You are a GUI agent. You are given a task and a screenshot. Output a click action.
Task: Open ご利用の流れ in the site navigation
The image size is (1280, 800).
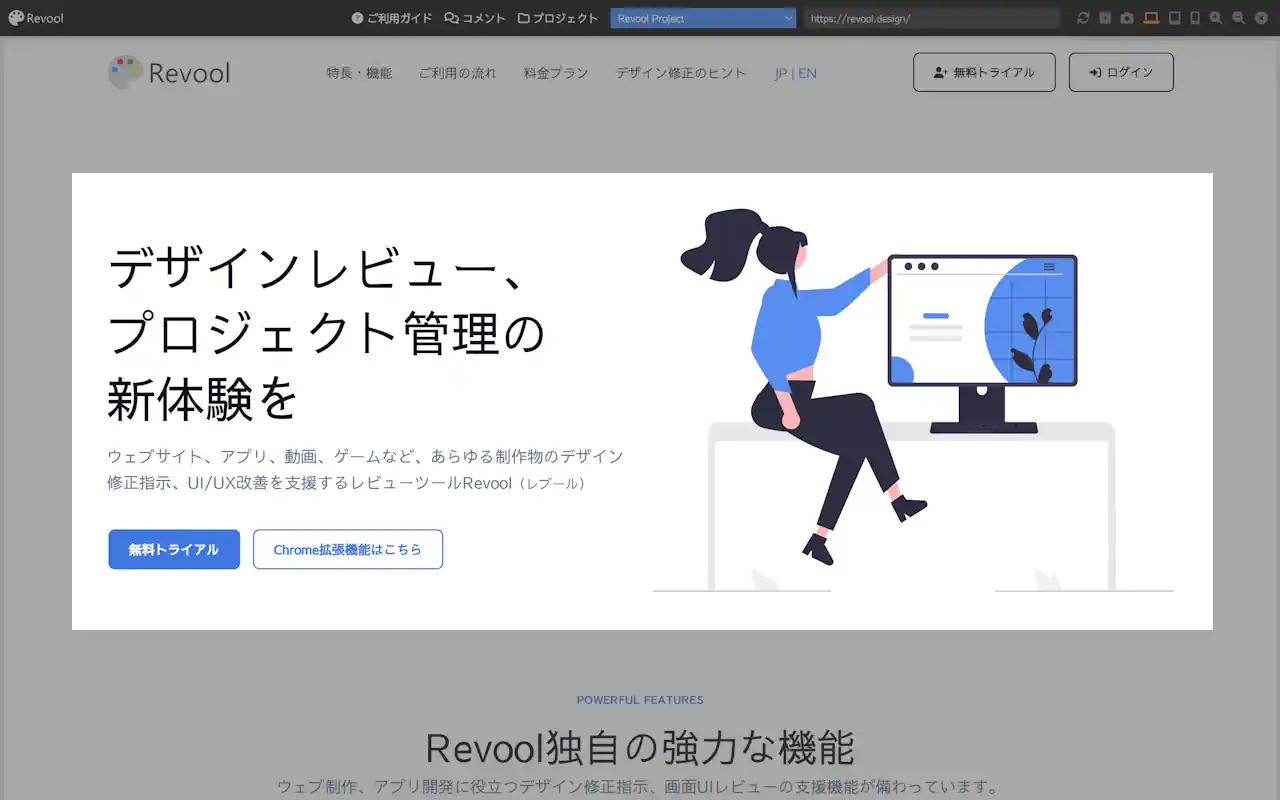click(457, 73)
